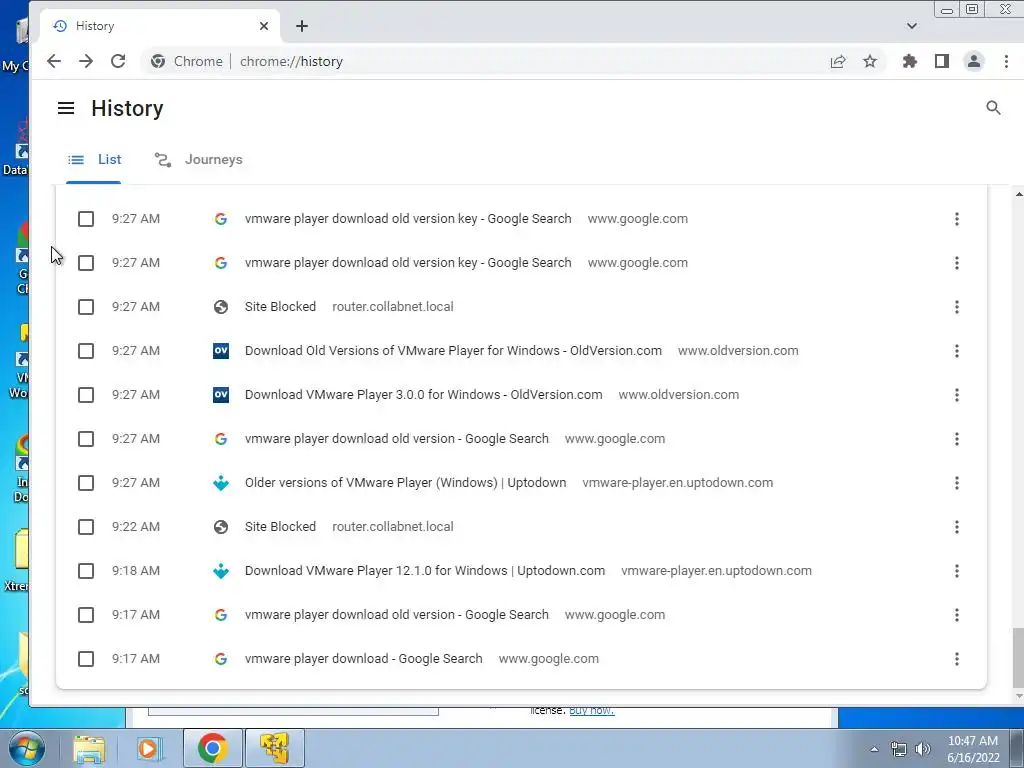Screen dimensions: 1024x768
Task: Select the History browser tab
Action: (x=160, y=26)
